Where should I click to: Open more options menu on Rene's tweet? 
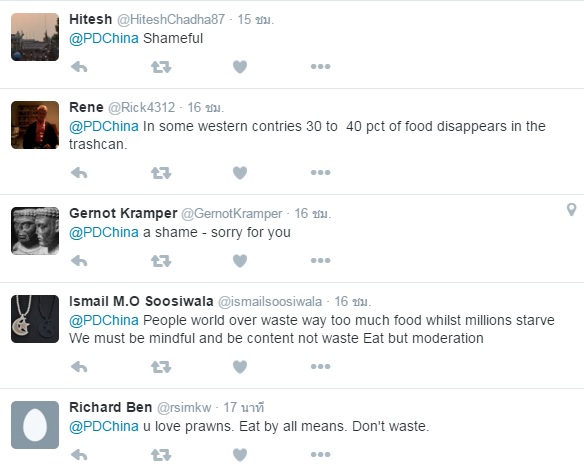[321, 172]
